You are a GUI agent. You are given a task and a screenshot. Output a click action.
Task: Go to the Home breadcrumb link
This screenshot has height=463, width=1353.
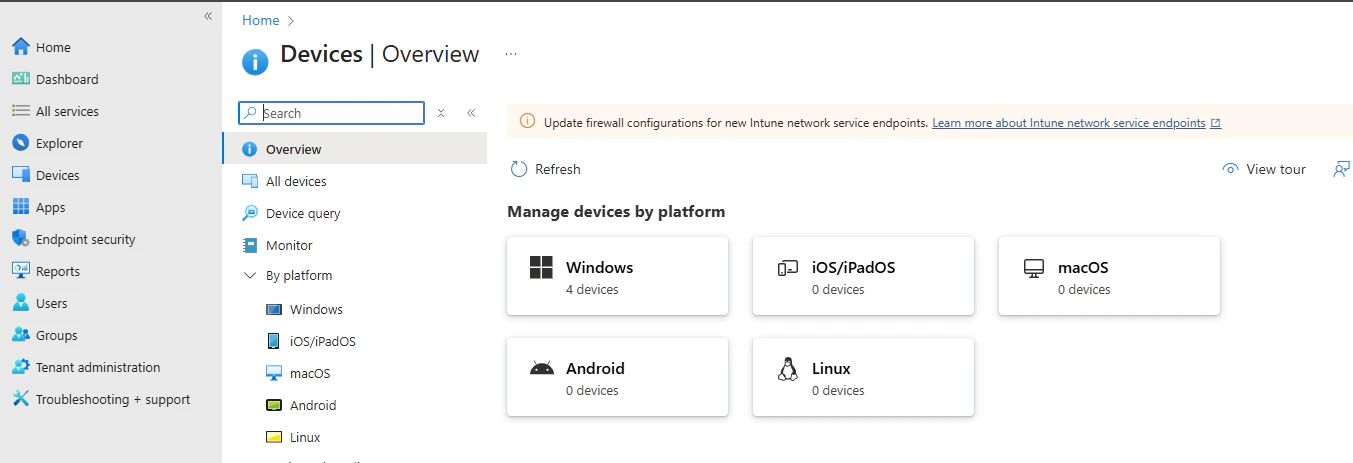(x=260, y=20)
